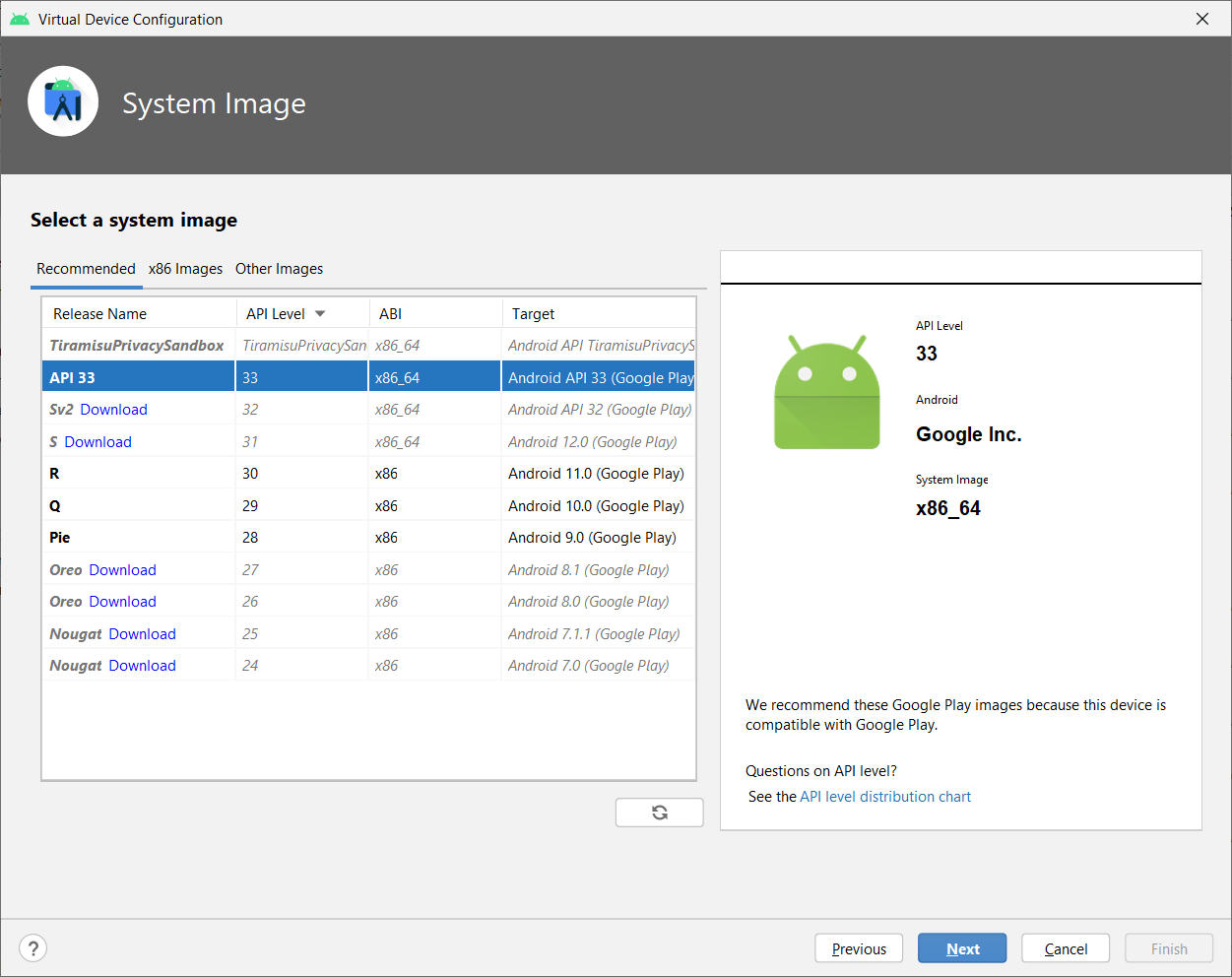
Task: Open the API level distribution chart link
Action: tap(885, 797)
